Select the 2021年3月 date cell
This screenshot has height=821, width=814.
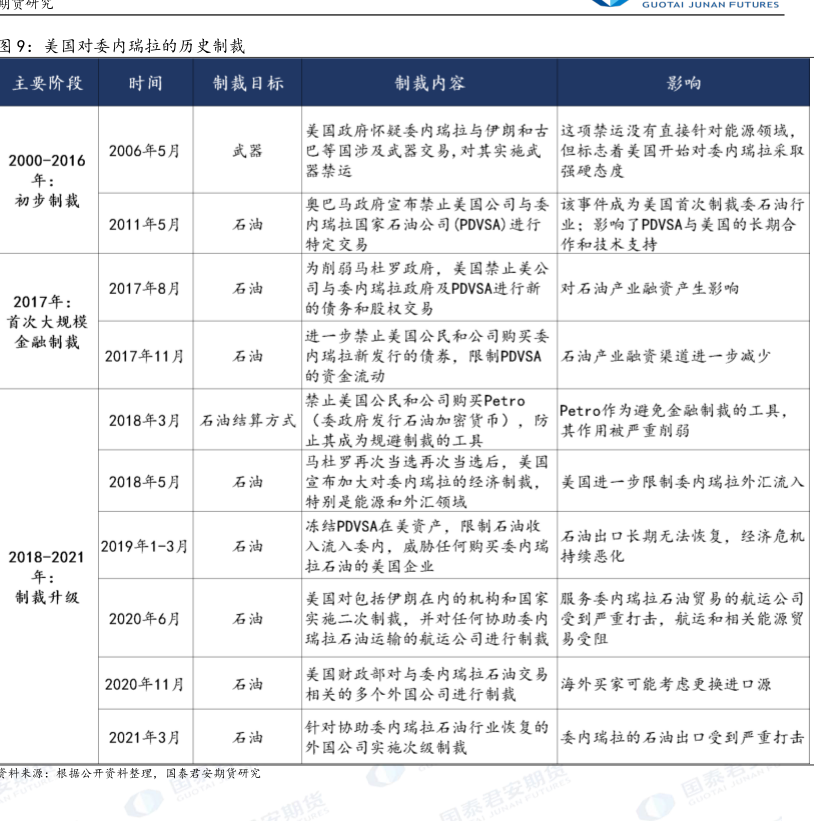(x=145, y=737)
